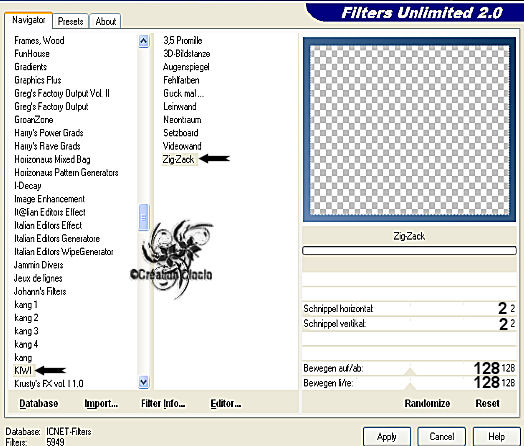The height and width of the screenshot is (446, 524).
Task: Select Greg's Factory Output Vol. II
Action: (x=62, y=93)
